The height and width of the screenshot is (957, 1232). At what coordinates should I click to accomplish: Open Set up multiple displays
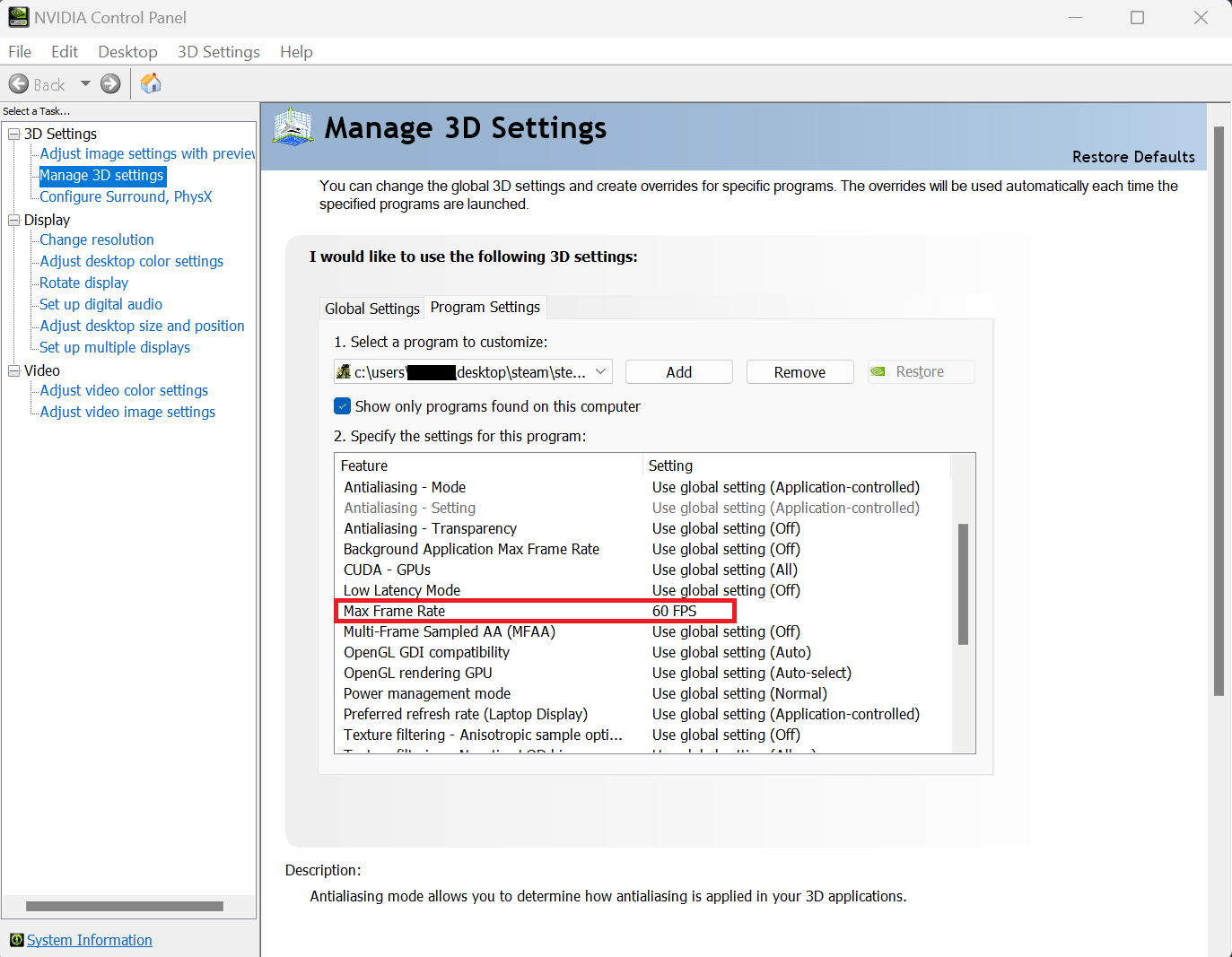(x=115, y=347)
